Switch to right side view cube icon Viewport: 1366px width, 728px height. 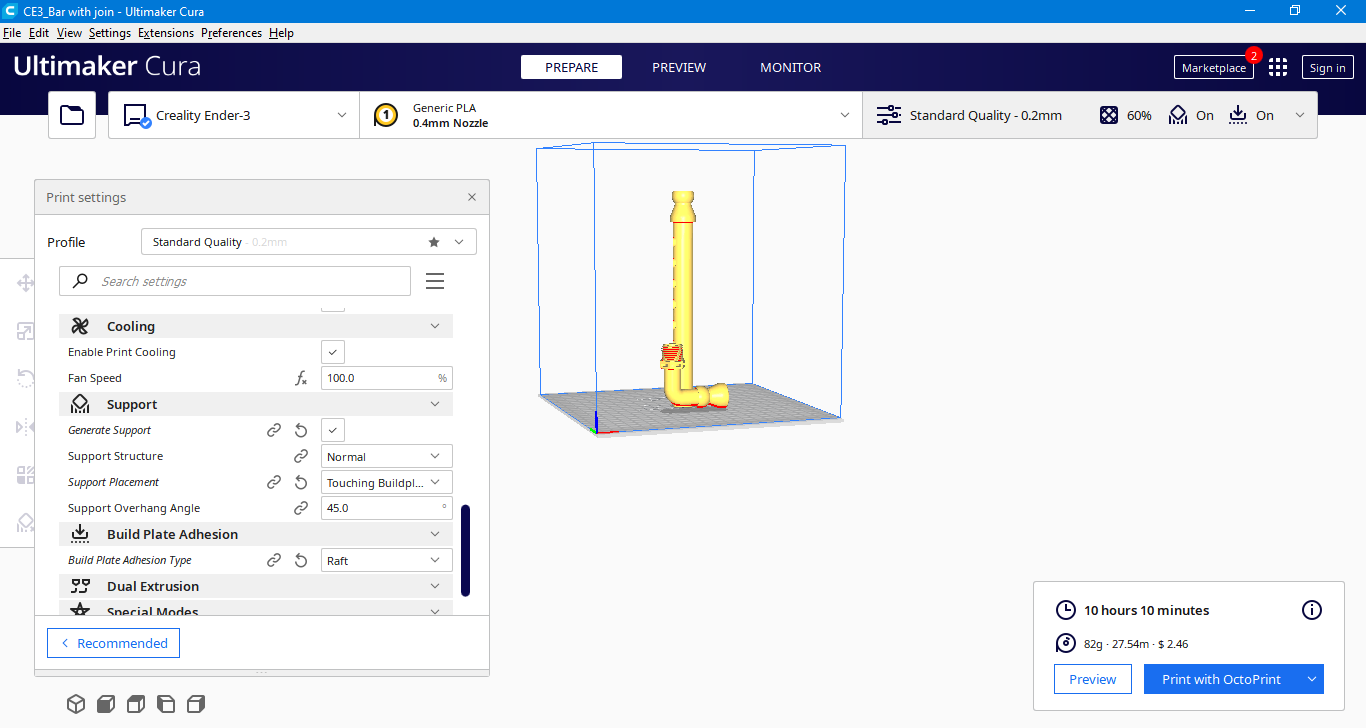[x=196, y=704]
